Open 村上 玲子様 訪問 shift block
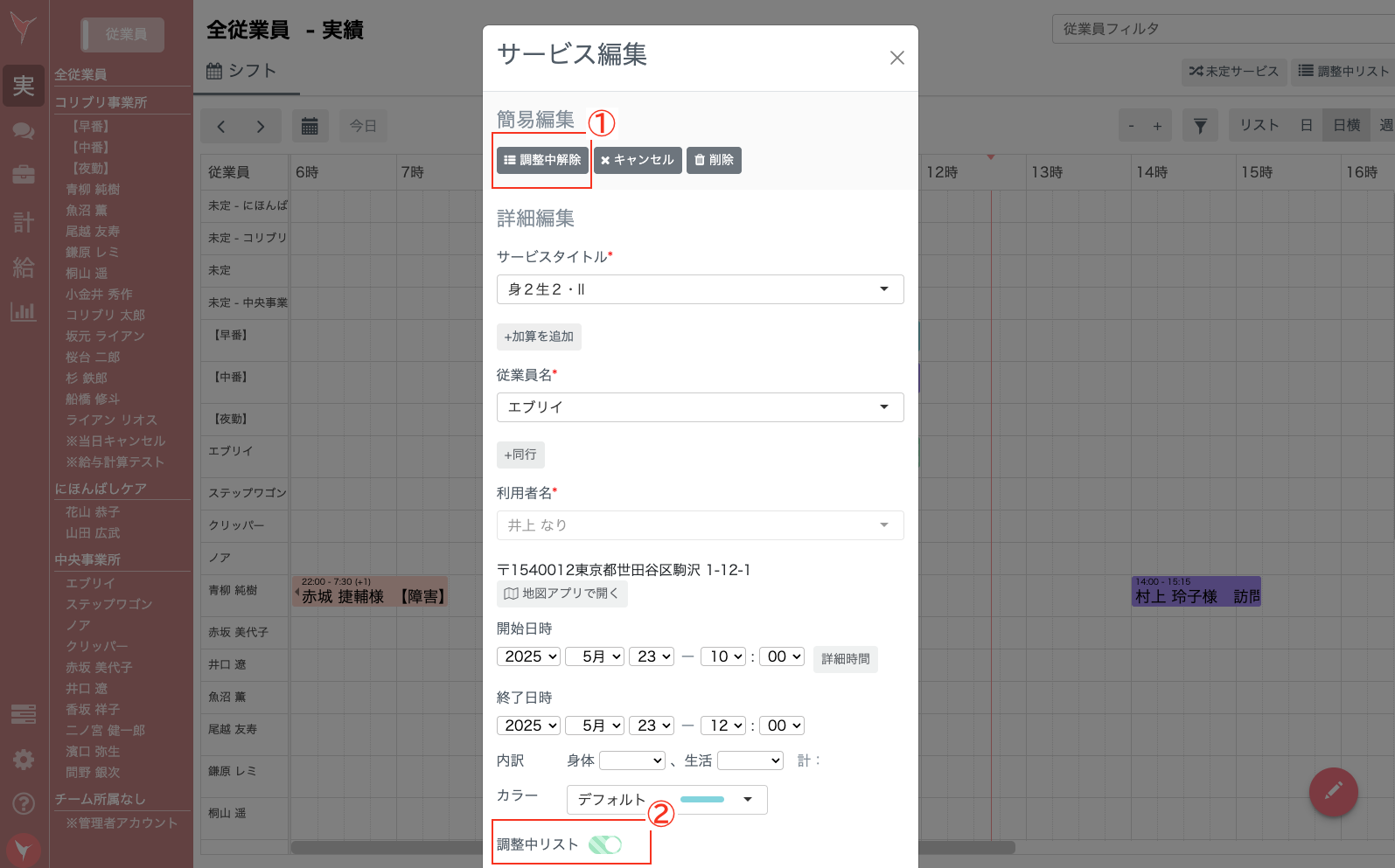 coord(1196,592)
